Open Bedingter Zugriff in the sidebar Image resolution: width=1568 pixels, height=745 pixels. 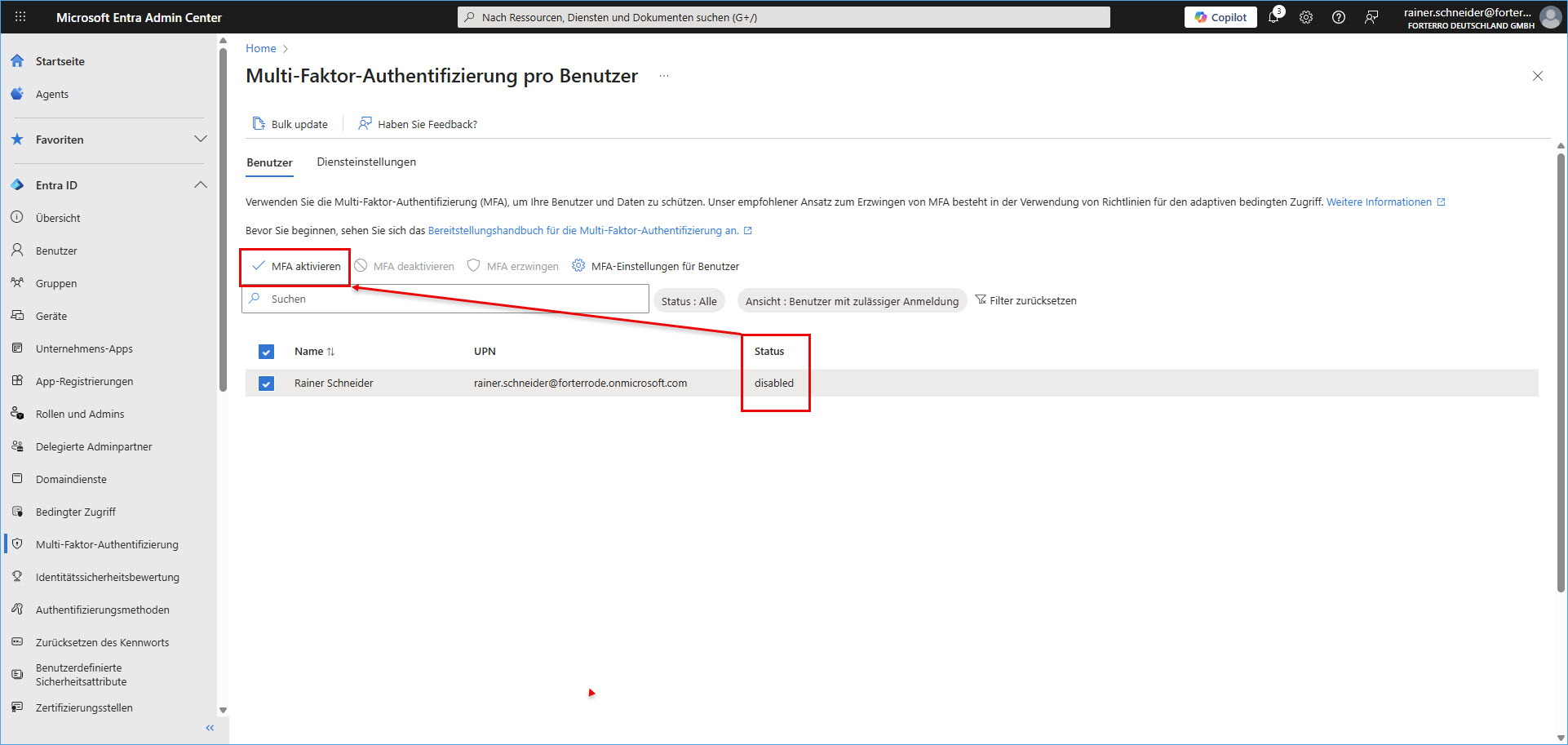tap(76, 512)
